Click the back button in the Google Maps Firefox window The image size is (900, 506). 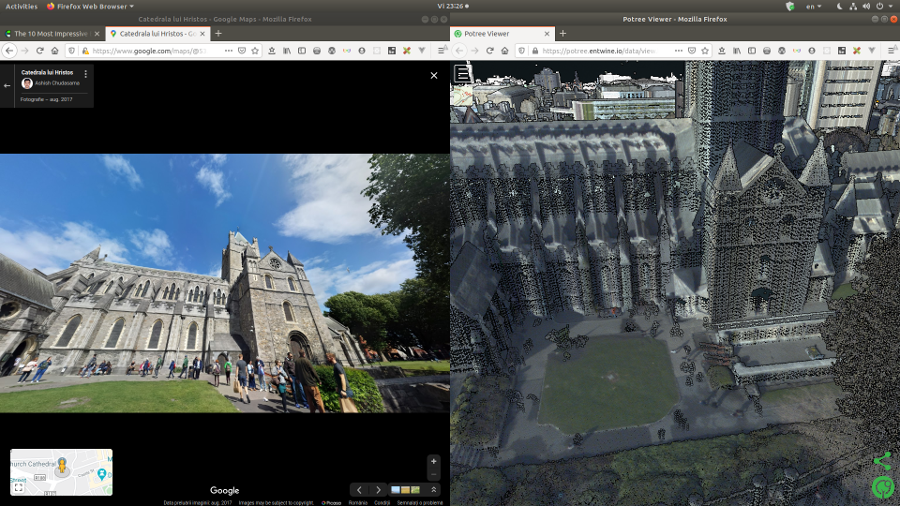(9, 50)
